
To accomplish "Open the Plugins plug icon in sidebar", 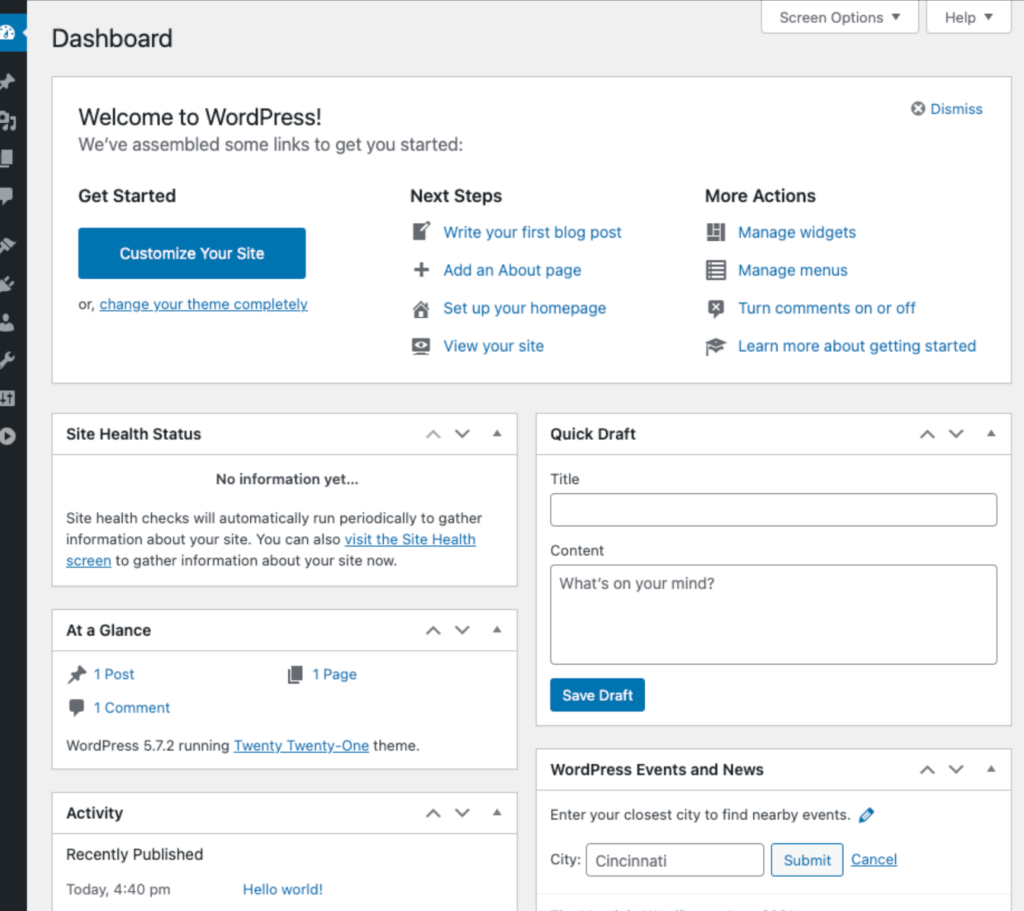I will (8, 284).
